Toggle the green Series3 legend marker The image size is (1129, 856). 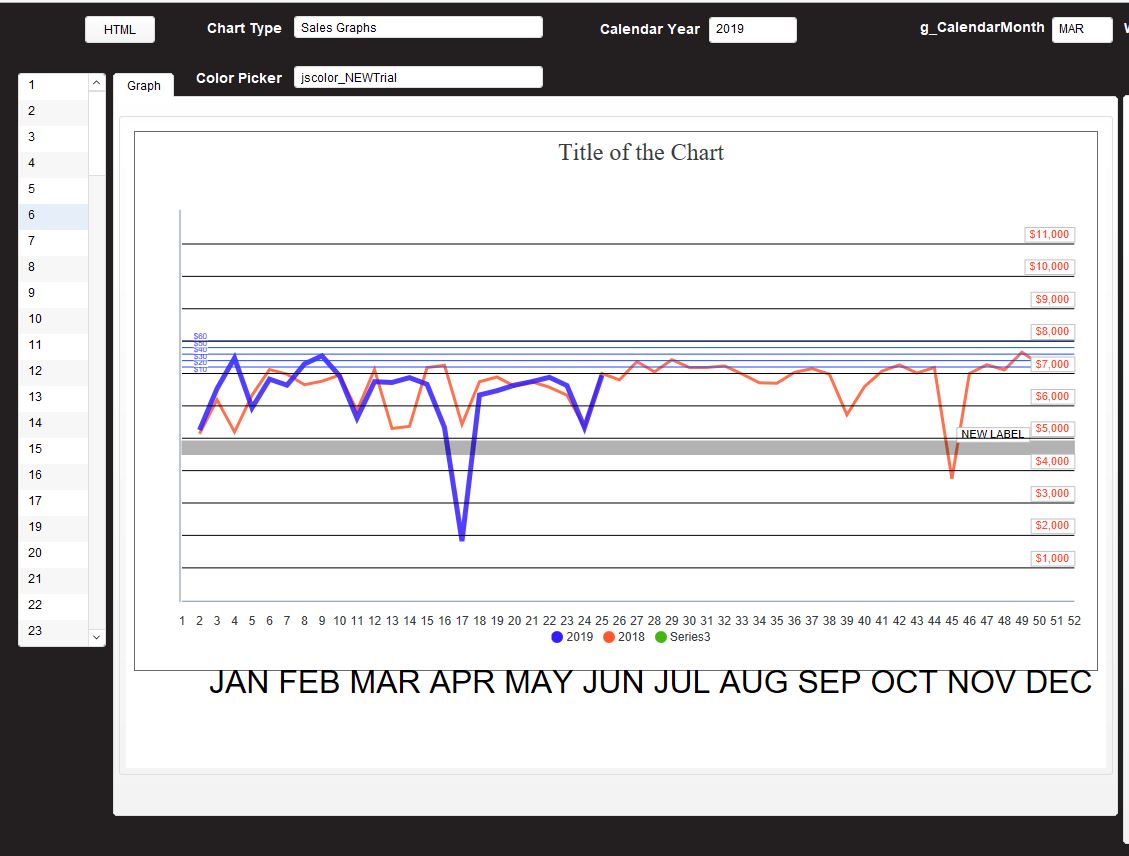pyautogui.click(x=660, y=636)
